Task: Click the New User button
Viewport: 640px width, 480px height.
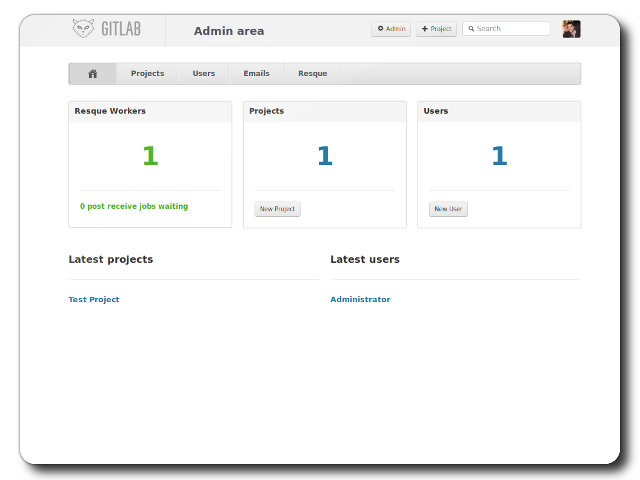Action: click(448, 209)
